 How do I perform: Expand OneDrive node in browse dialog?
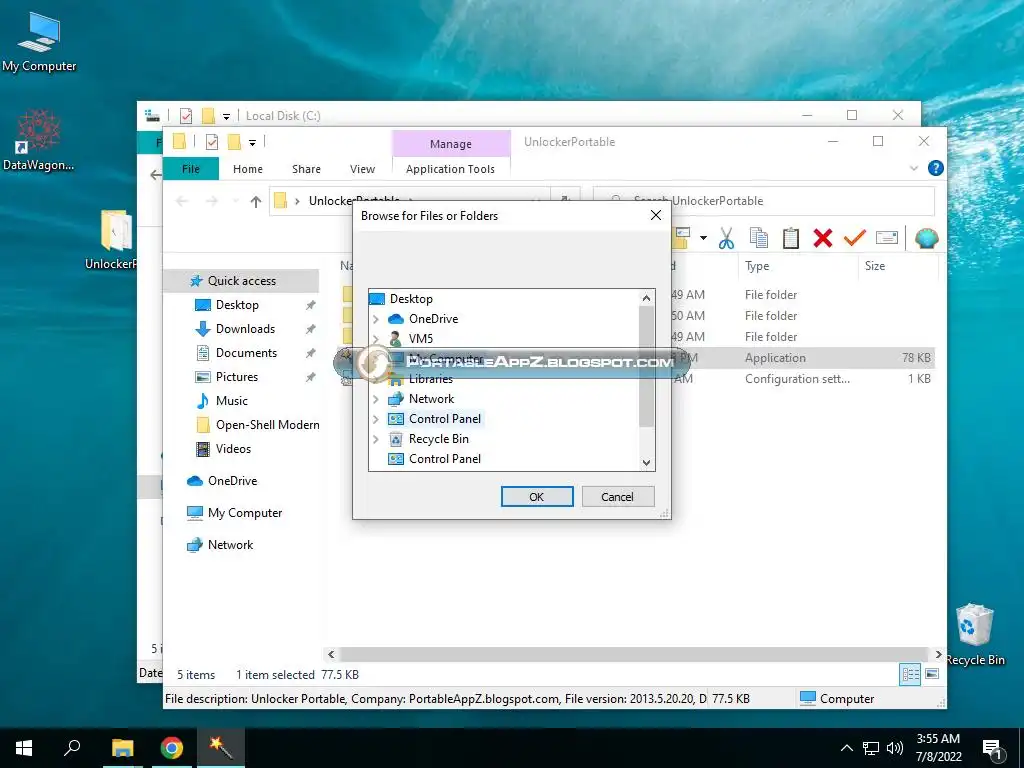point(376,319)
